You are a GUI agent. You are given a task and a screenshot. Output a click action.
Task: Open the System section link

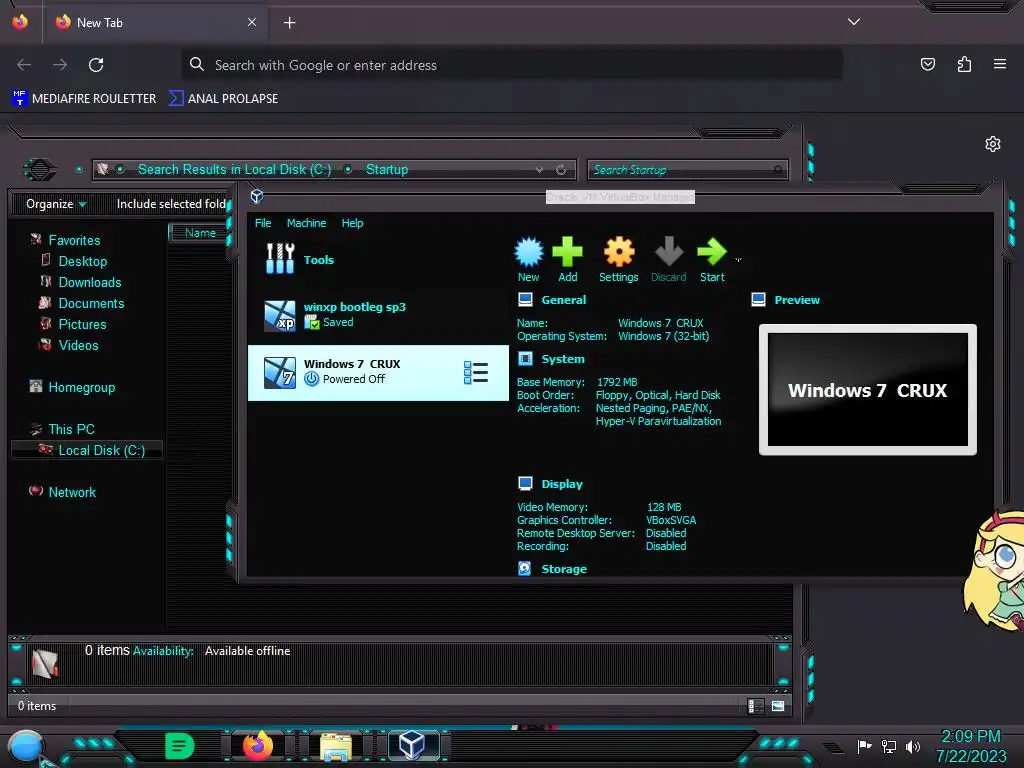click(x=563, y=359)
